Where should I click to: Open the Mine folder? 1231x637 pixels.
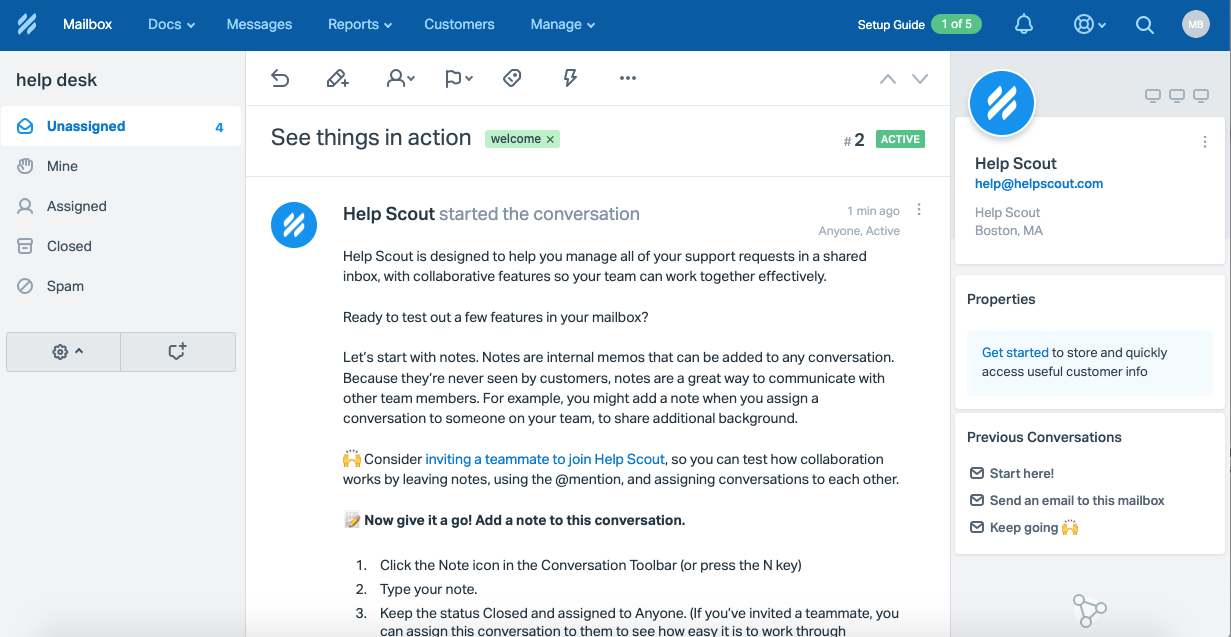121,166
